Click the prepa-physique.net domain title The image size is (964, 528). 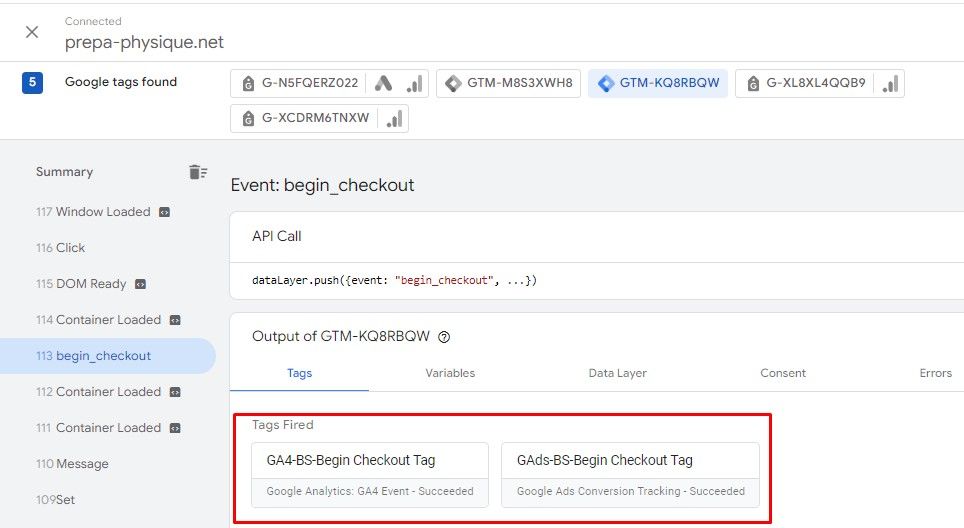(144, 42)
